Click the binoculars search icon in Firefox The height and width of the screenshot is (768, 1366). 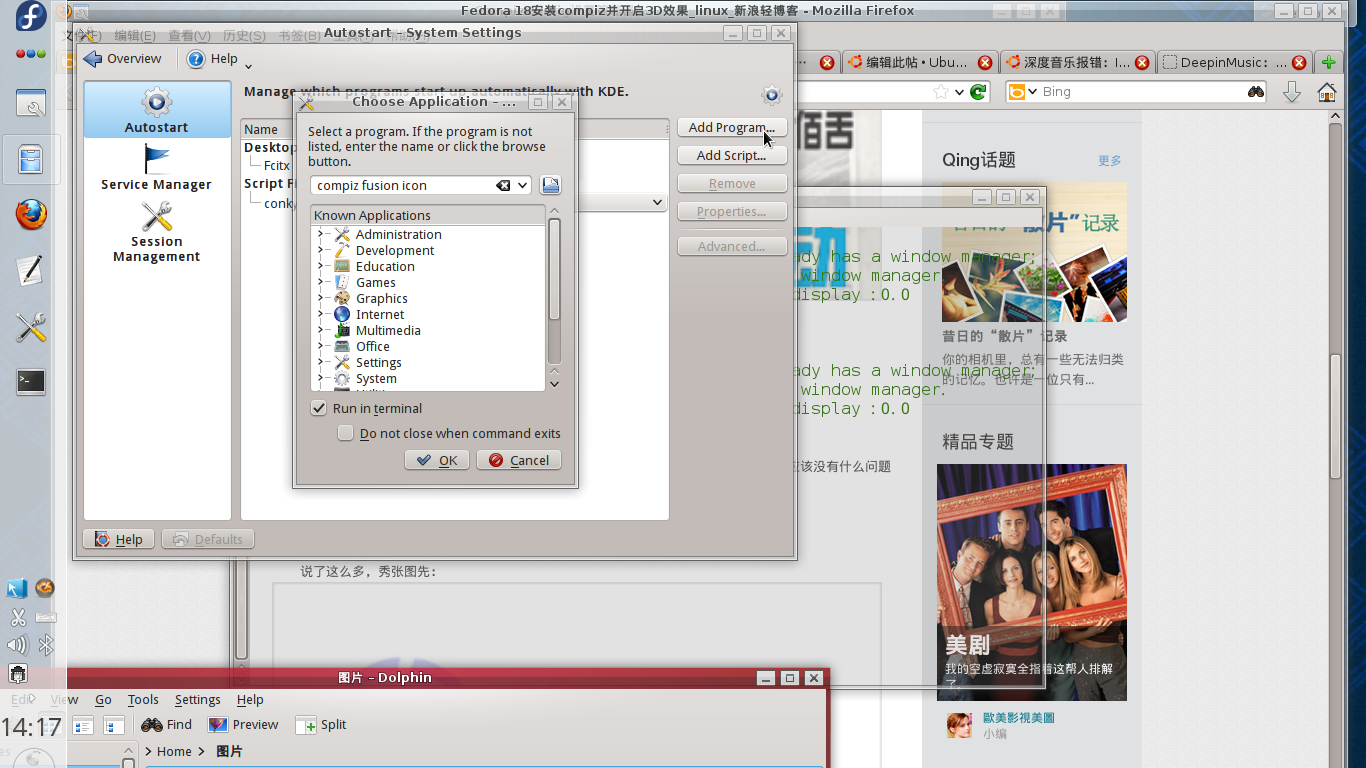tap(1256, 92)
